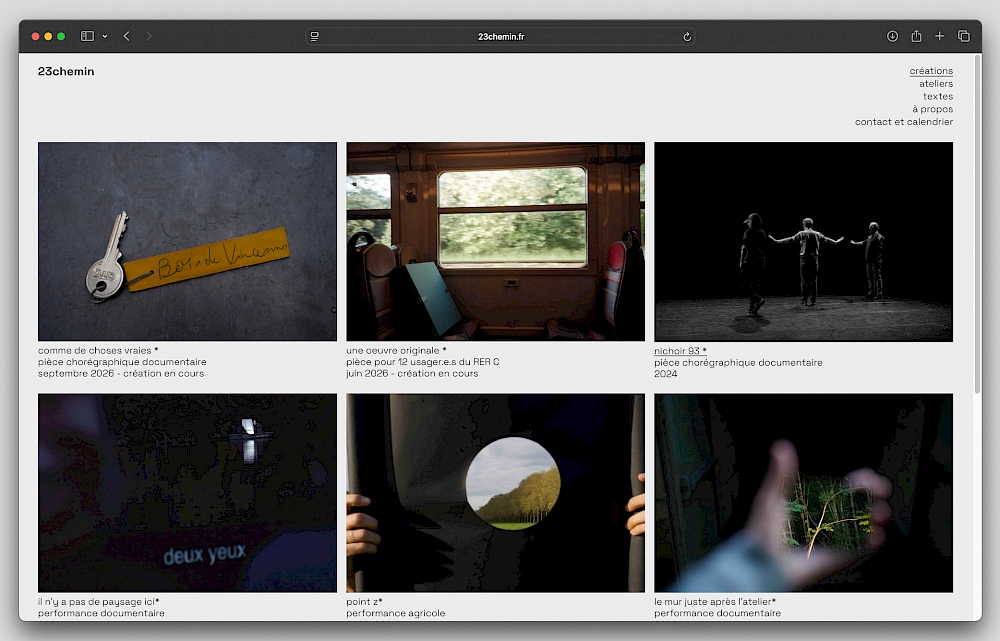The height and width of the screenshot is (641, 1000).
Task: Open a new tab with plus icon
Action: 939,36
